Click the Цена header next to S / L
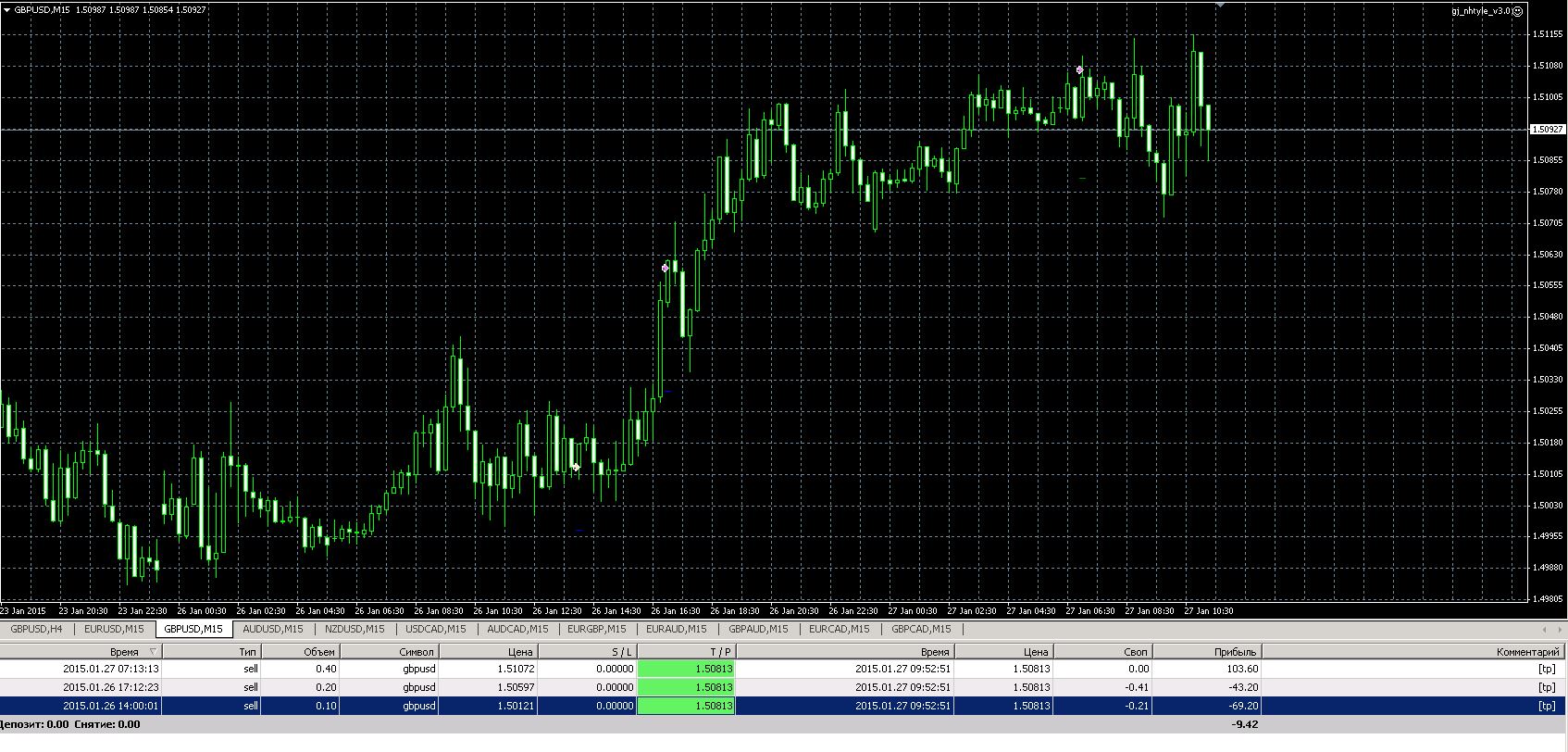 (488, 652)
